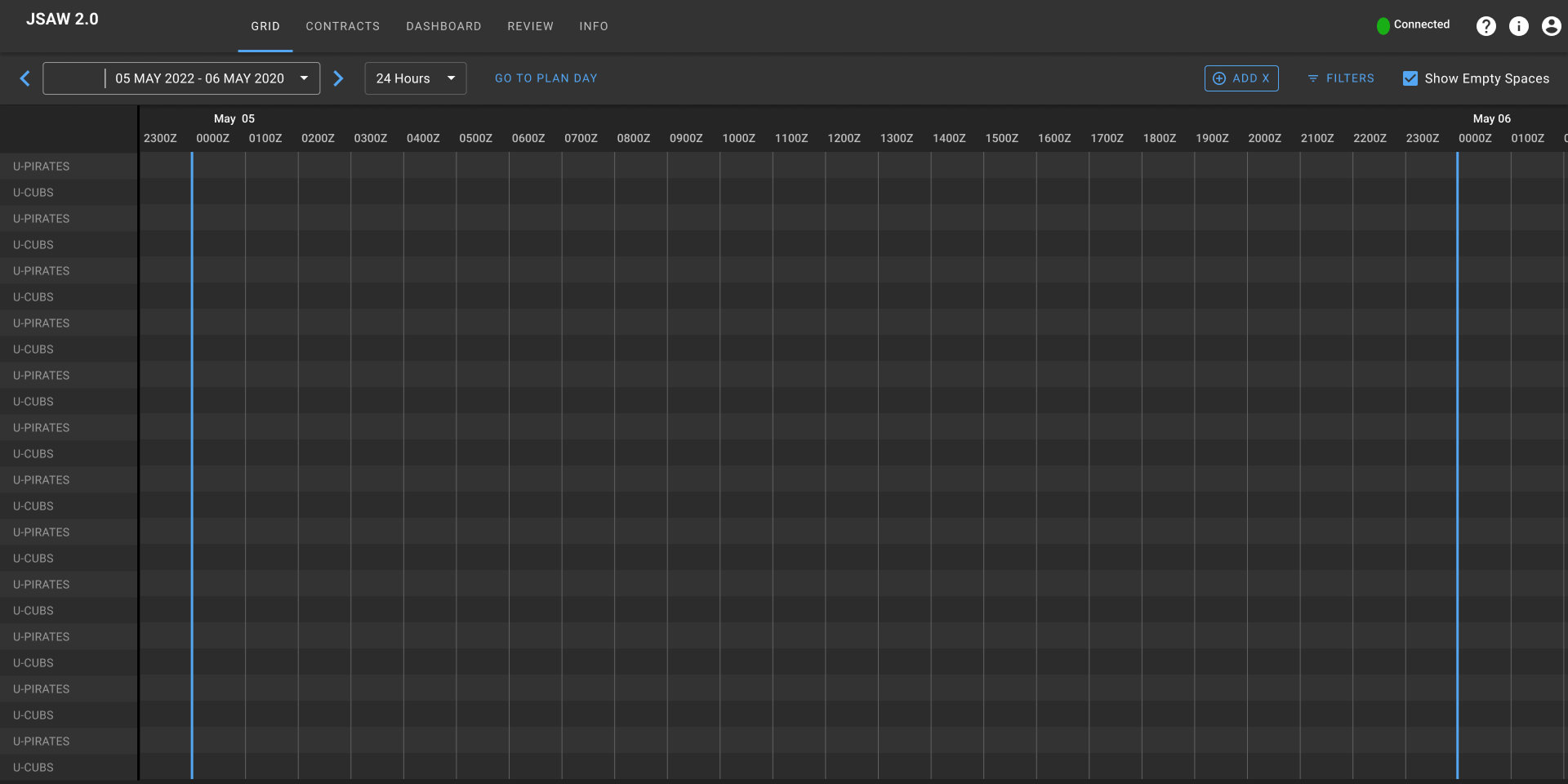
Task: Switch to the GRID tab
Action: [x=265, y=26]
